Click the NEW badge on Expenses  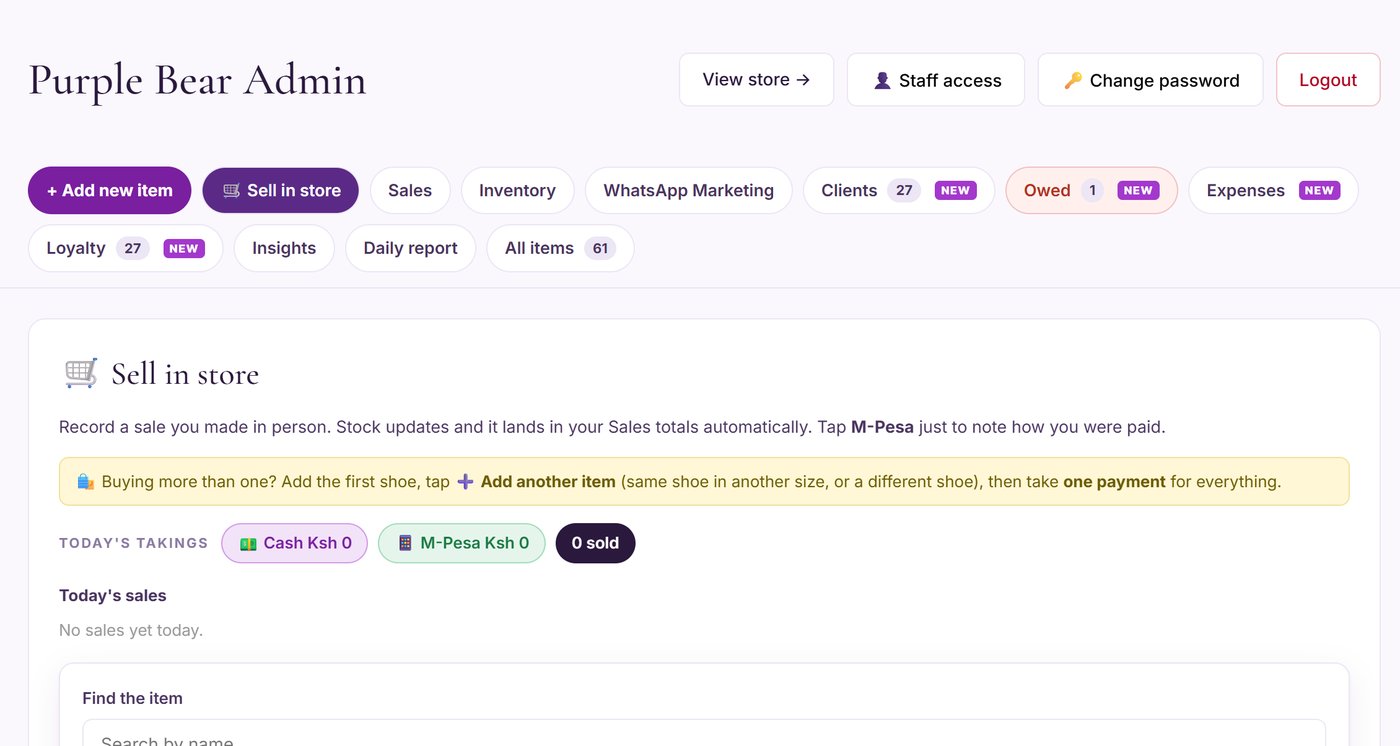(x=1319, y=191)
